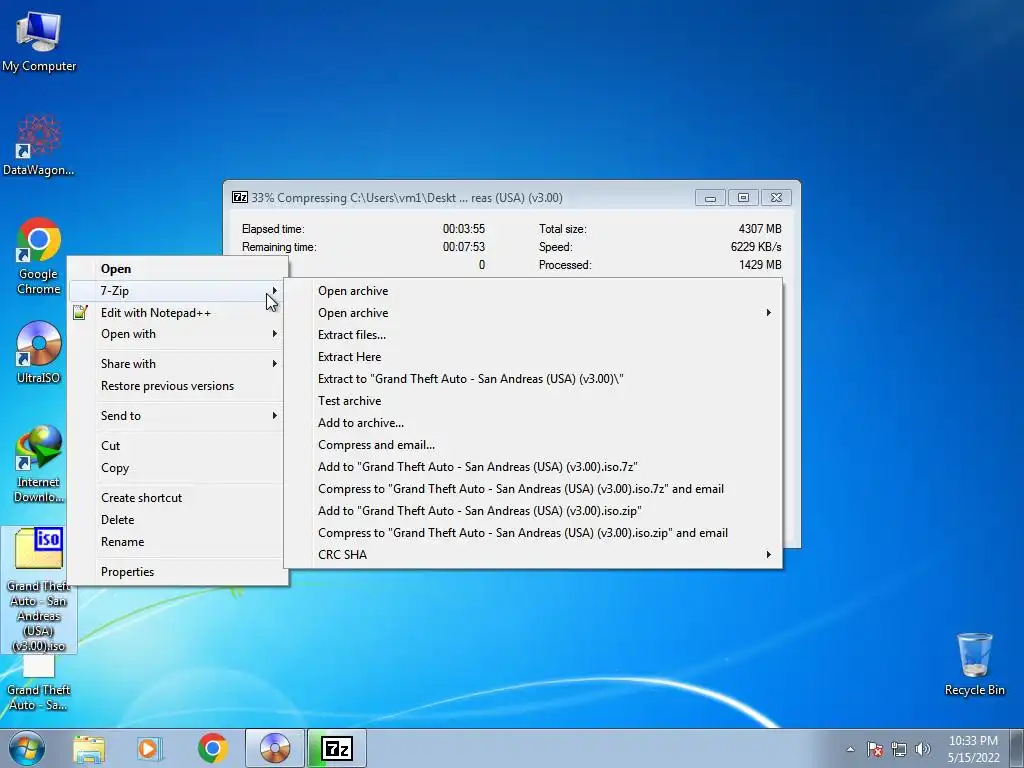Choose Add to archive...
Viewport: 1024px width, 768px height.
click(x=533, y=423)
